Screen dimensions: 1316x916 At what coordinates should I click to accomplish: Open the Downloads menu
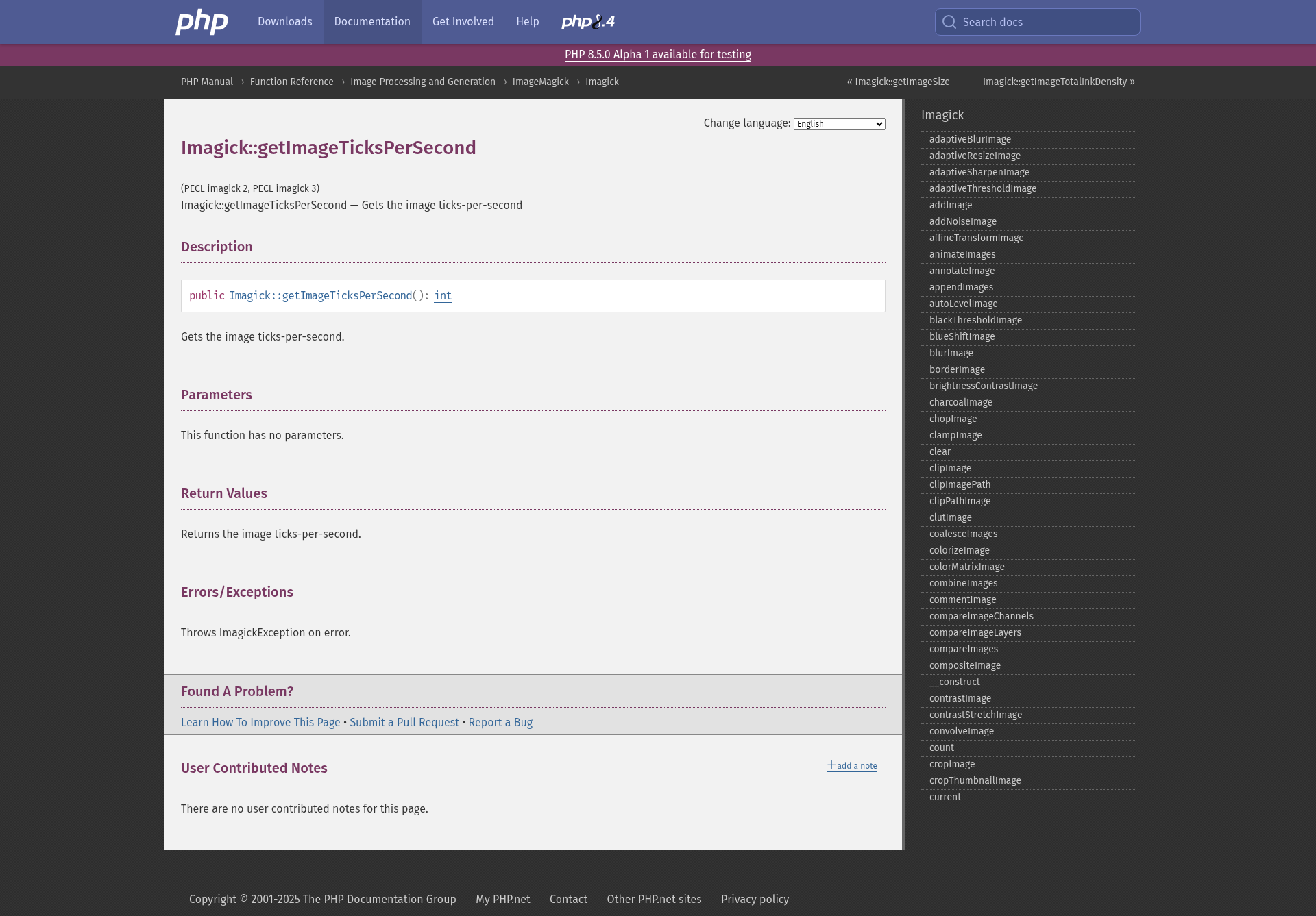click(285, 22)
